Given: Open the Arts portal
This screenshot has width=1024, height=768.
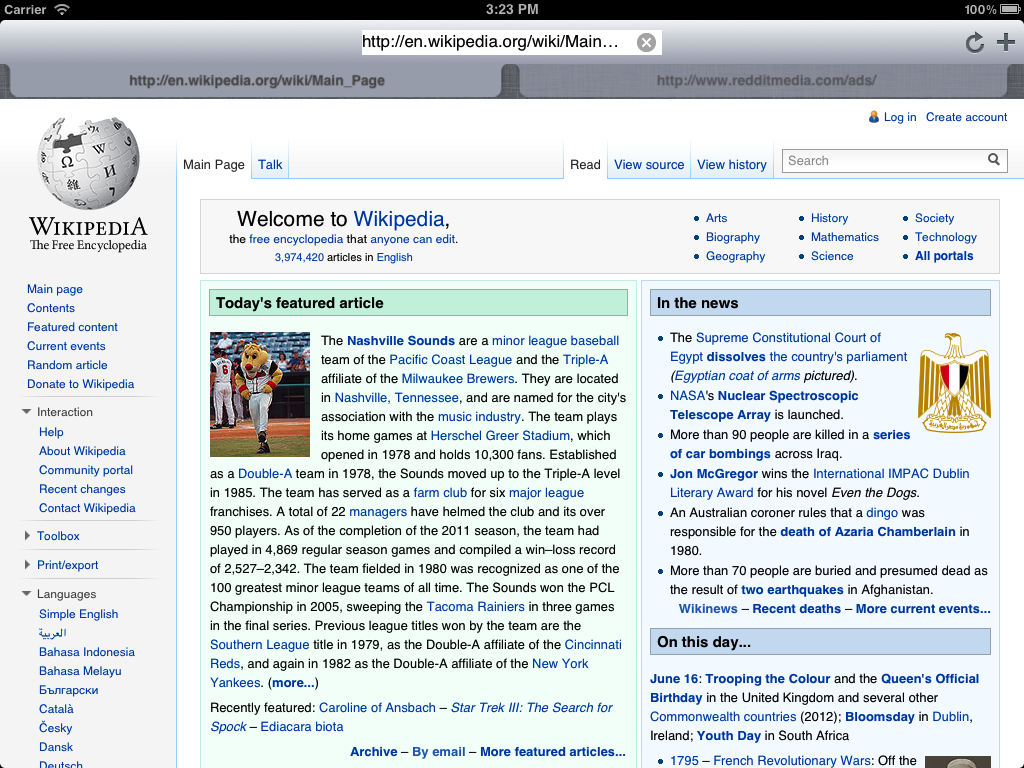Looking at the screenshot, I should pyautogui.click(x=716, y=218).
